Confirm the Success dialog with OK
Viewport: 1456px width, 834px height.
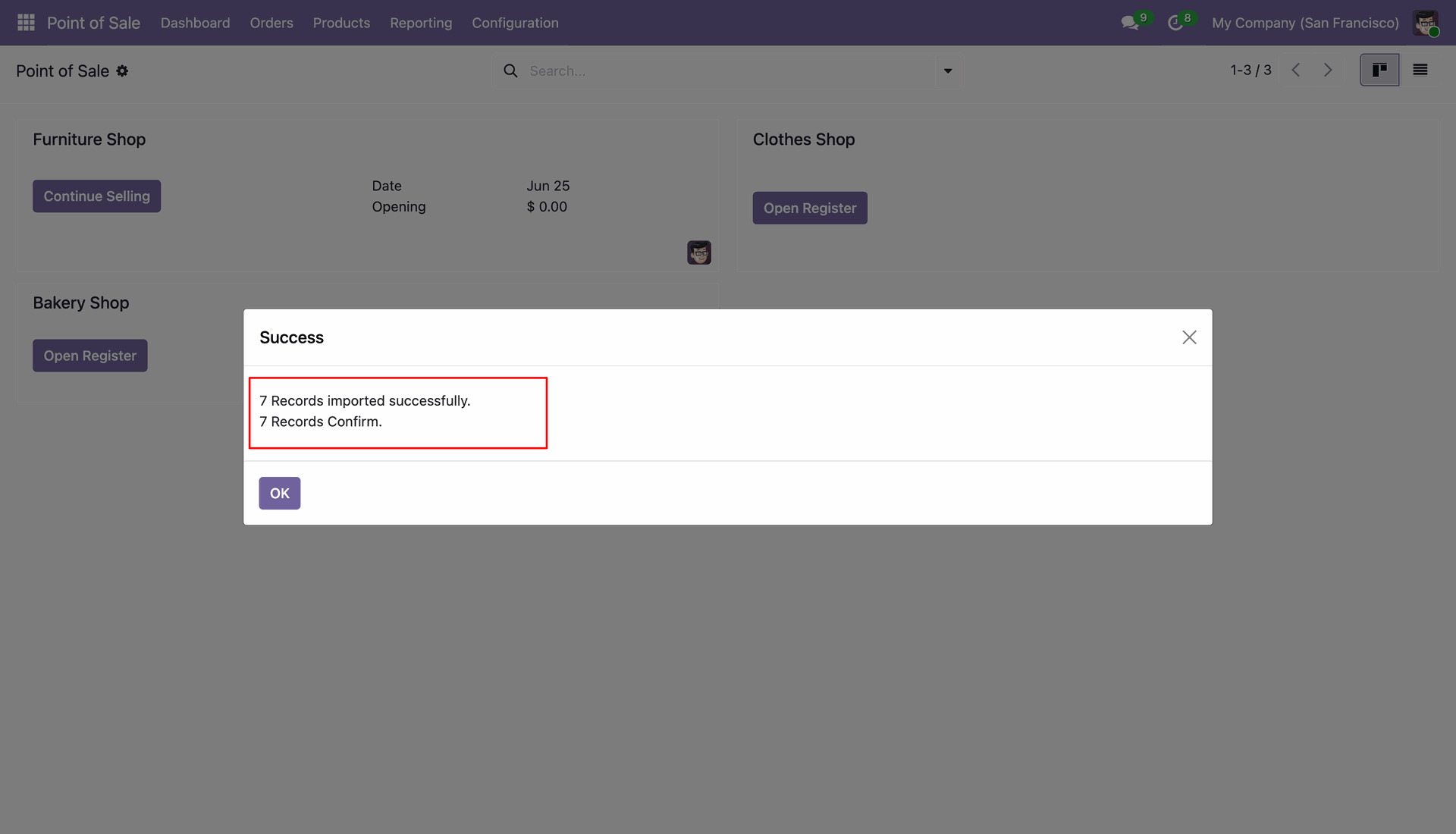click(x=280, y=493)
